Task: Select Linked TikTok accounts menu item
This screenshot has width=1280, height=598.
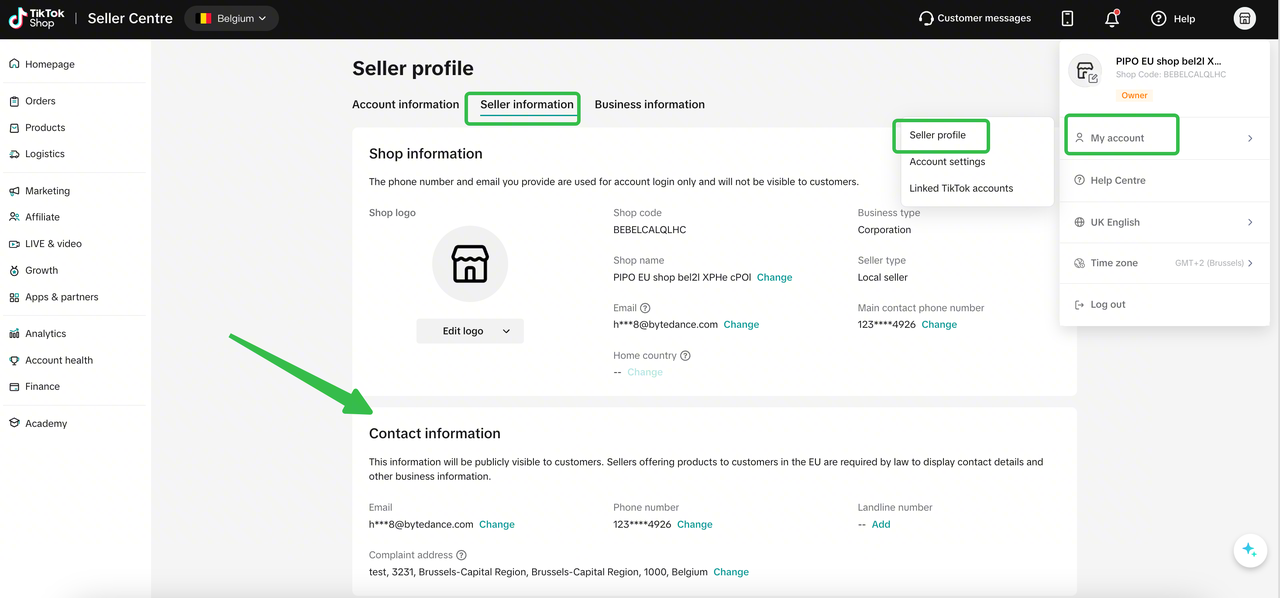Action: pyautogui.click(x=961, y=188)
